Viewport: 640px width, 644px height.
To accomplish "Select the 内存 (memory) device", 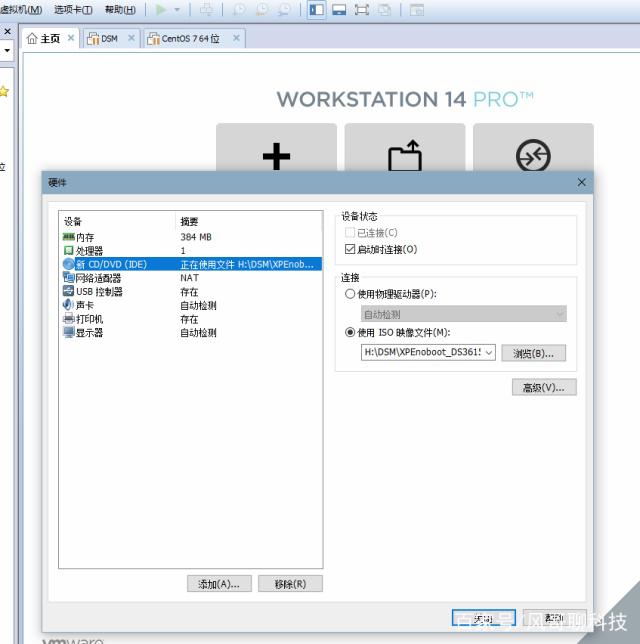I will coord(85,237).
